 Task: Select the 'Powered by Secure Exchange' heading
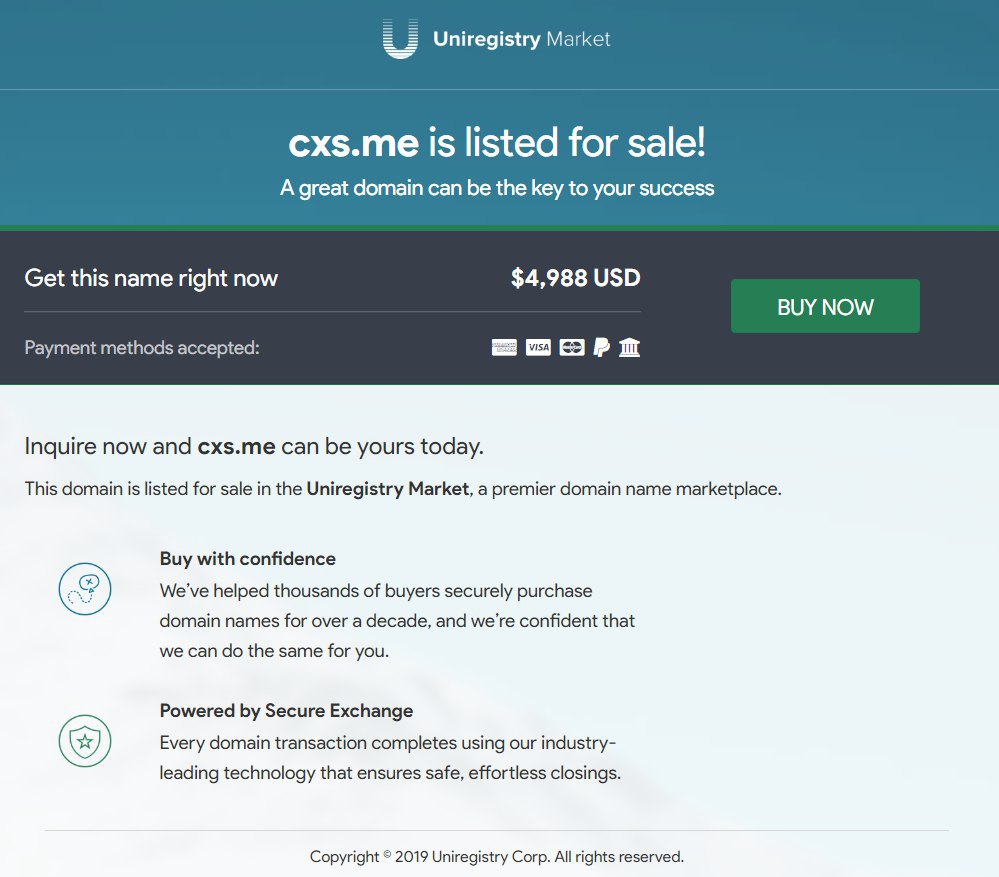[286, 711]
